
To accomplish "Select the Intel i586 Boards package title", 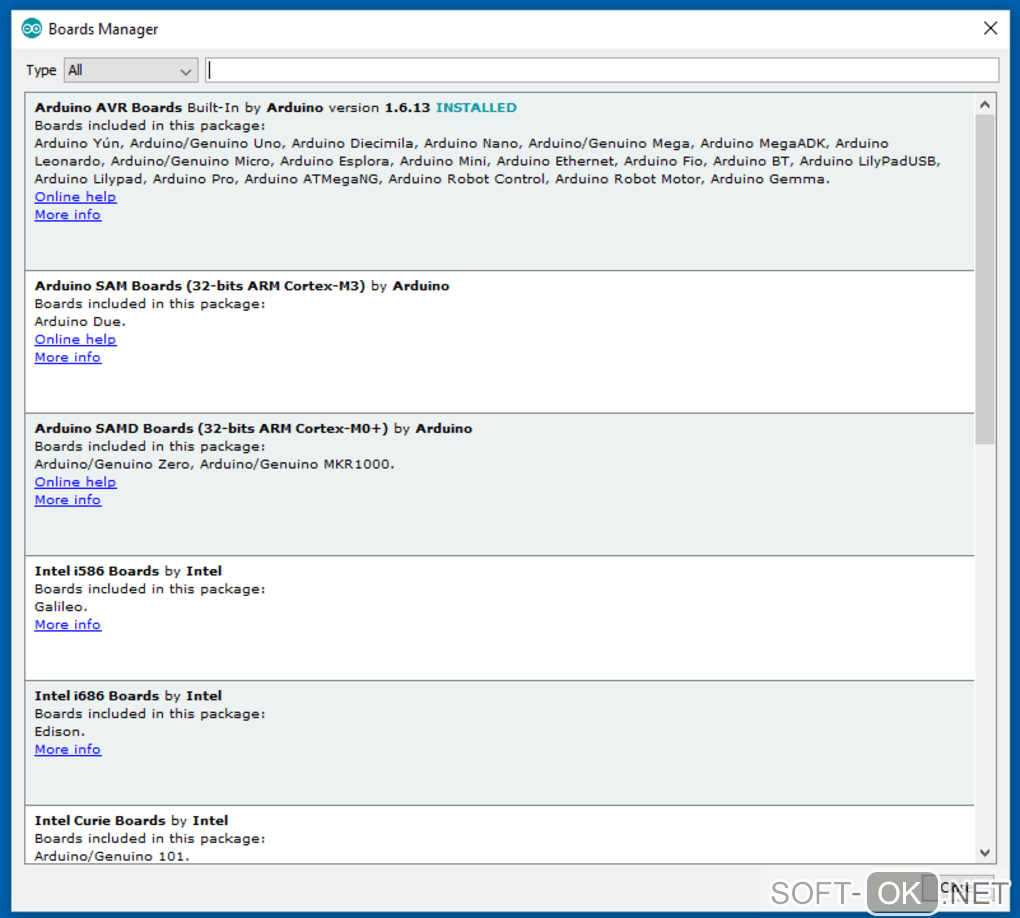I will pyautogui.click(x=96, y=571).
